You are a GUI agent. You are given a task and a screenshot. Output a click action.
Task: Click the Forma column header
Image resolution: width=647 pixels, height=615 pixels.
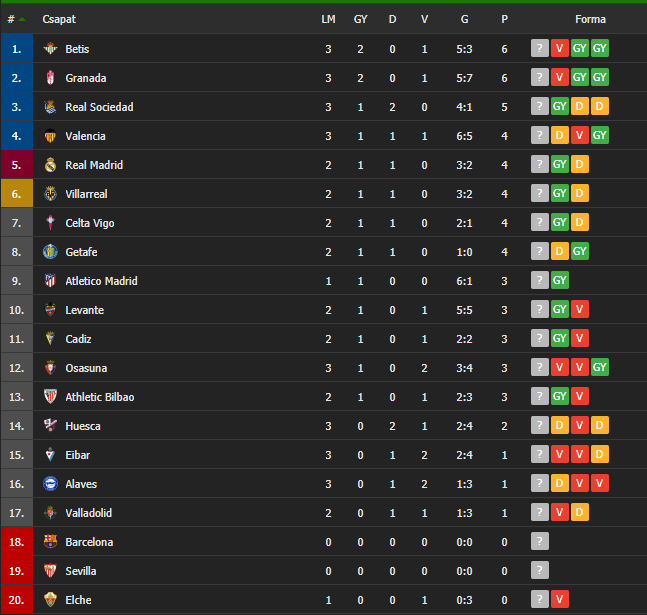[590, 19]
